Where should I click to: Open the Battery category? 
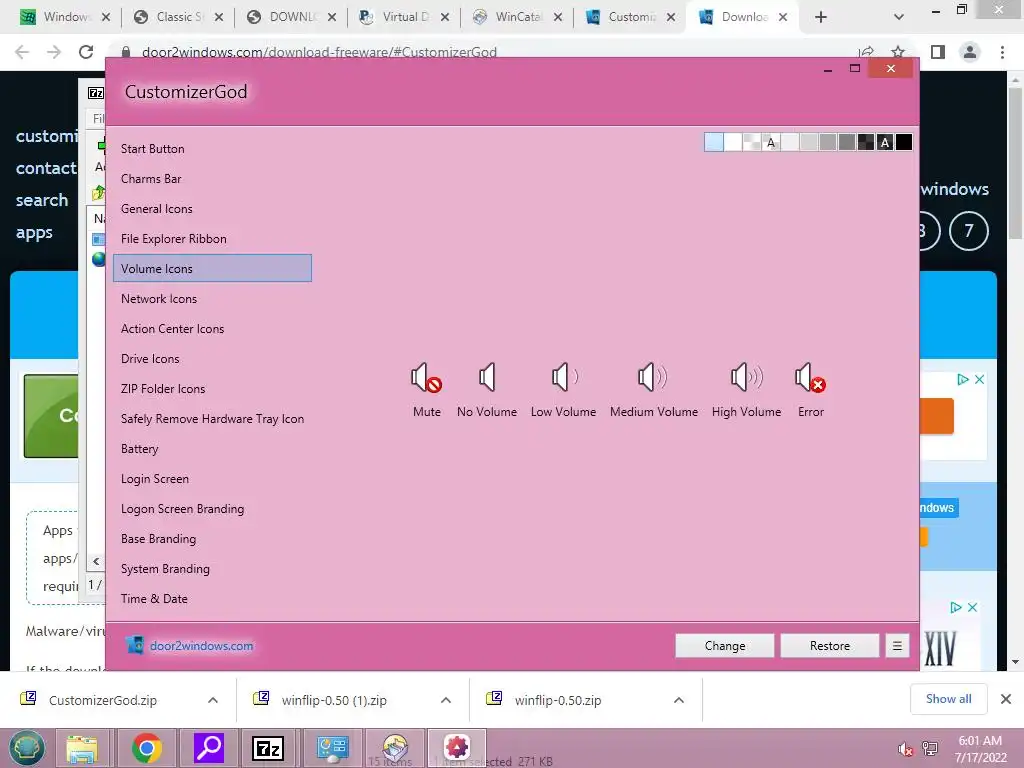coord(212,449)
